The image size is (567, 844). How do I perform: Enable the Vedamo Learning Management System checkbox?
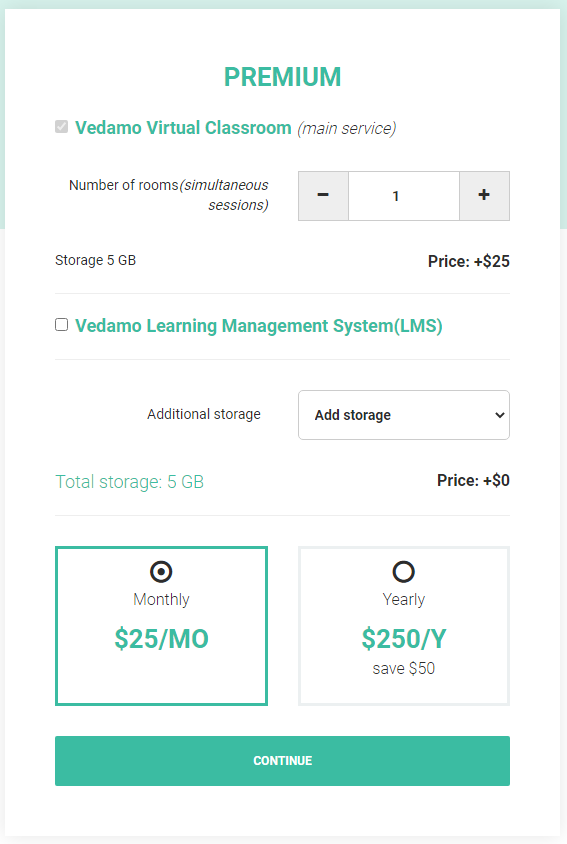click(61, 325)
